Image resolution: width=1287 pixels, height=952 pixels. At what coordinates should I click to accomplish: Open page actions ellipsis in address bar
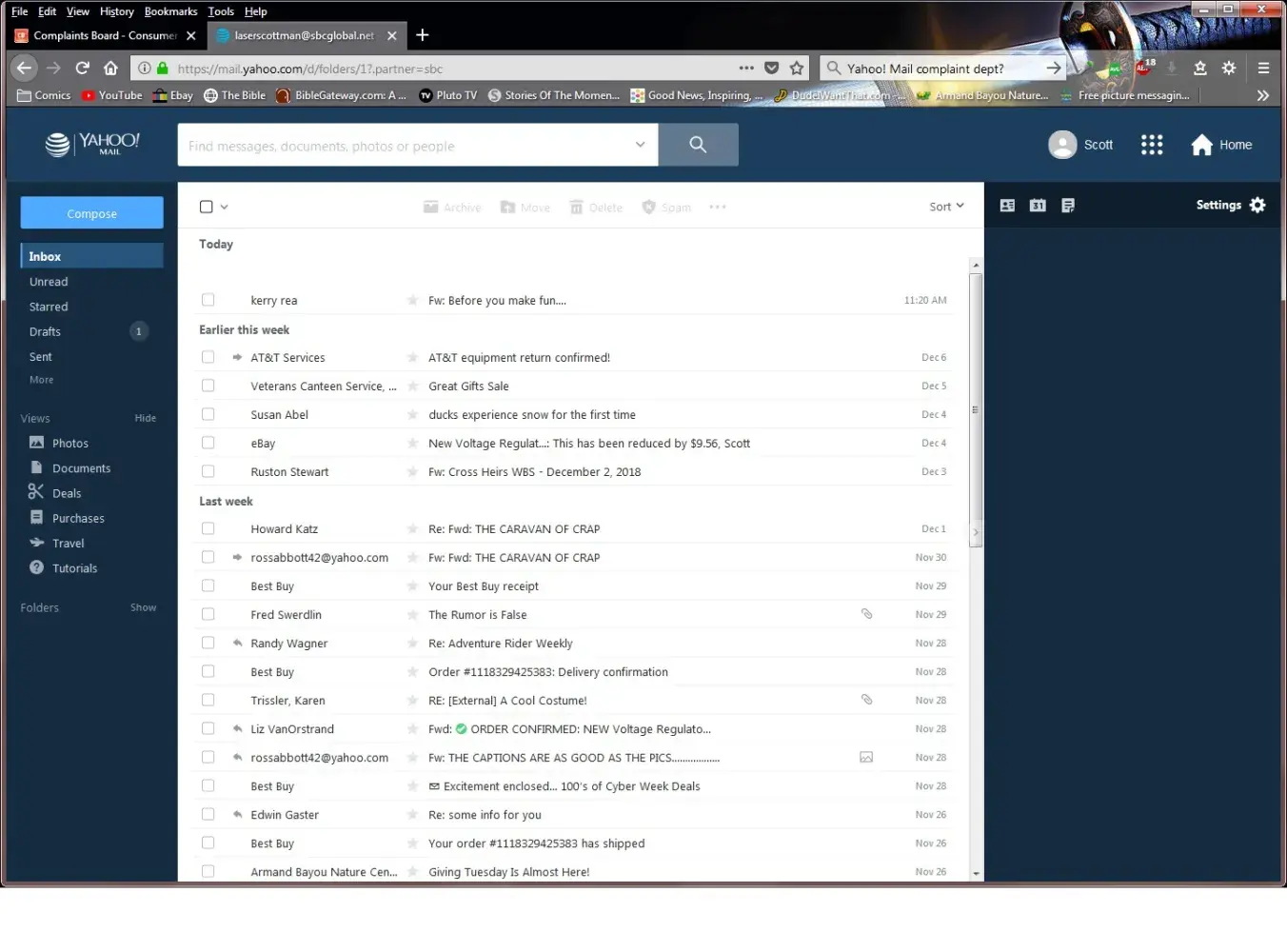746,69
